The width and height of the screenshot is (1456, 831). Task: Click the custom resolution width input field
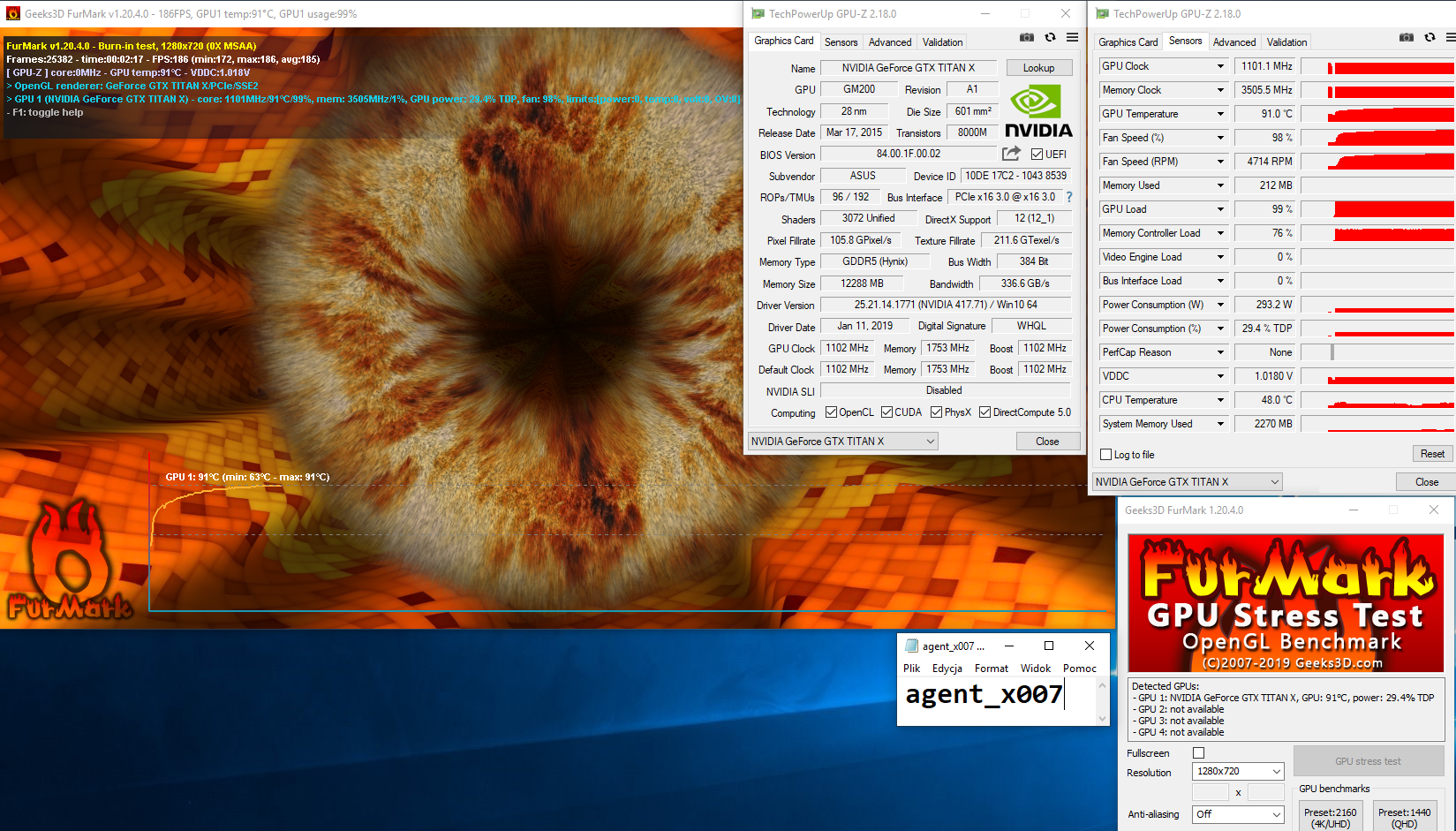pyautogui.click(x=1211, y=792)
